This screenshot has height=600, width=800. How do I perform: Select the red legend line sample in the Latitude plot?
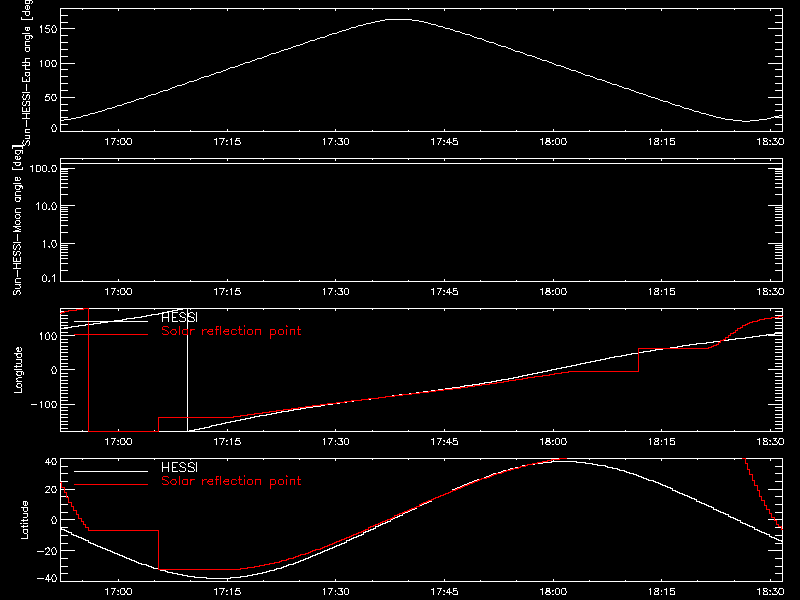click(x=111, y=485)
